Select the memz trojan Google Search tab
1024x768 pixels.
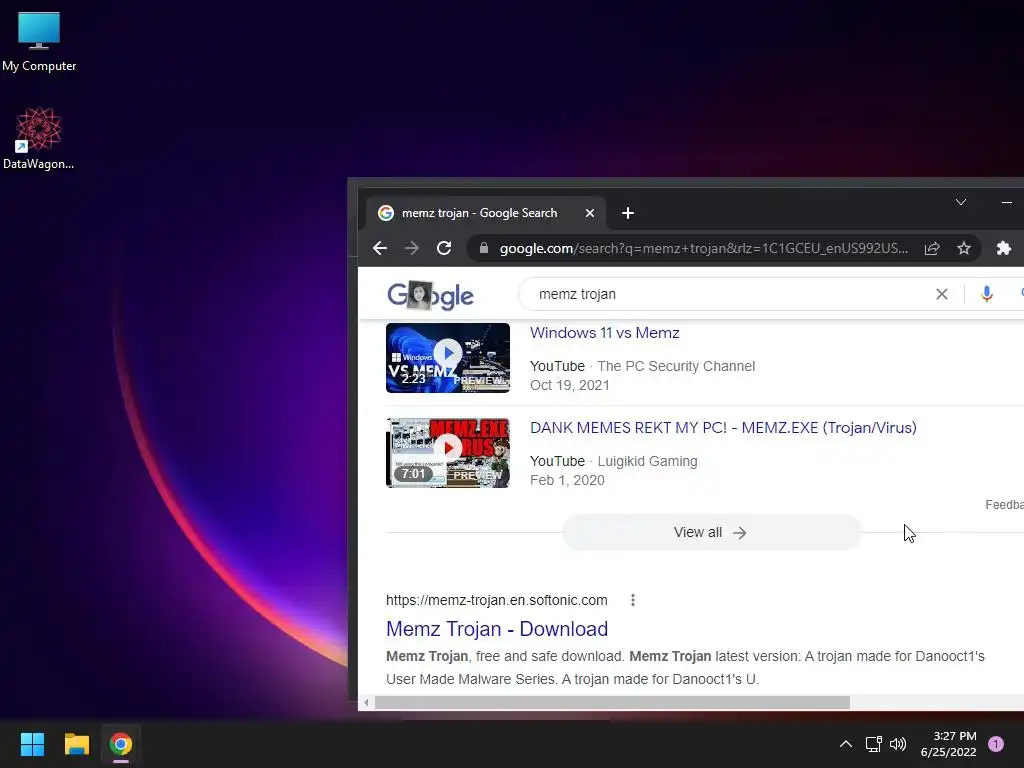click(x=485, y=213)
